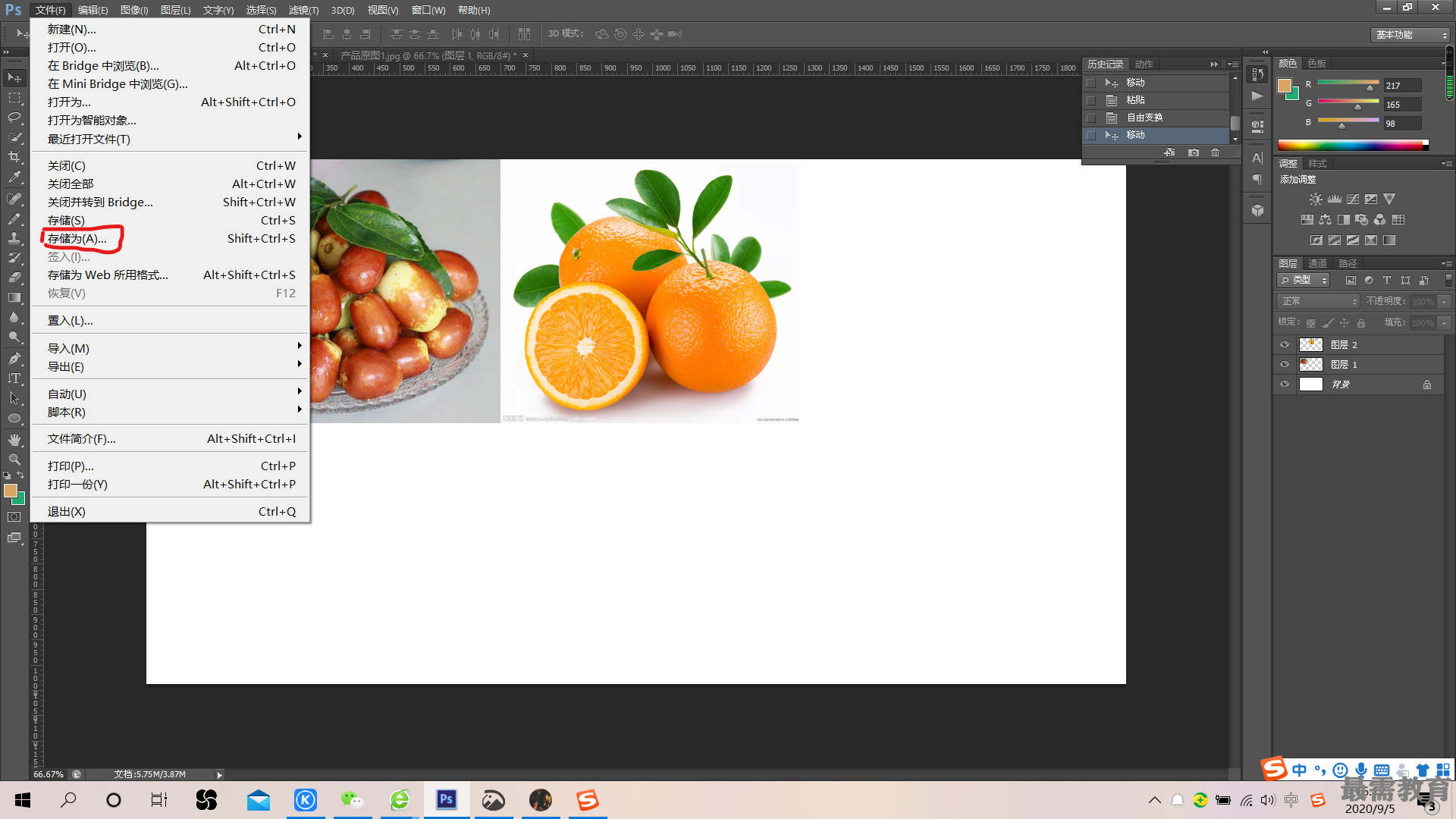
Task: Click the R channel color slider
Action: 1348,83
